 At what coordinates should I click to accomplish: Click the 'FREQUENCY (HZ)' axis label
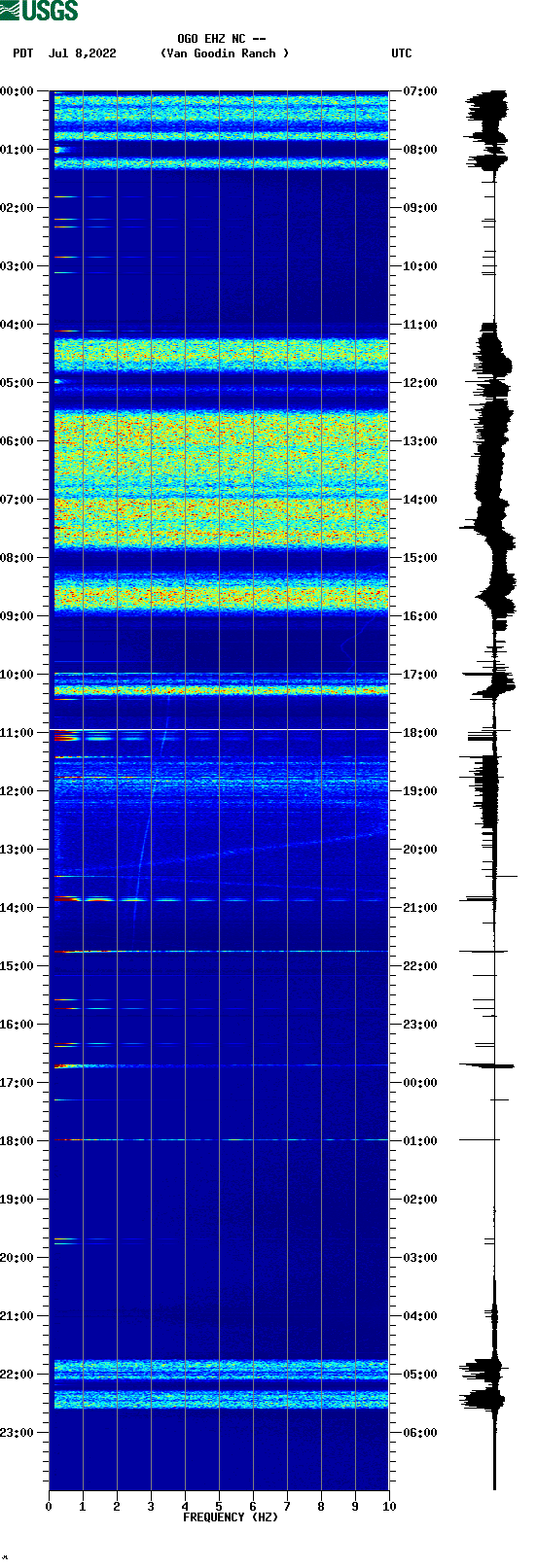[x=231, y=1516]
